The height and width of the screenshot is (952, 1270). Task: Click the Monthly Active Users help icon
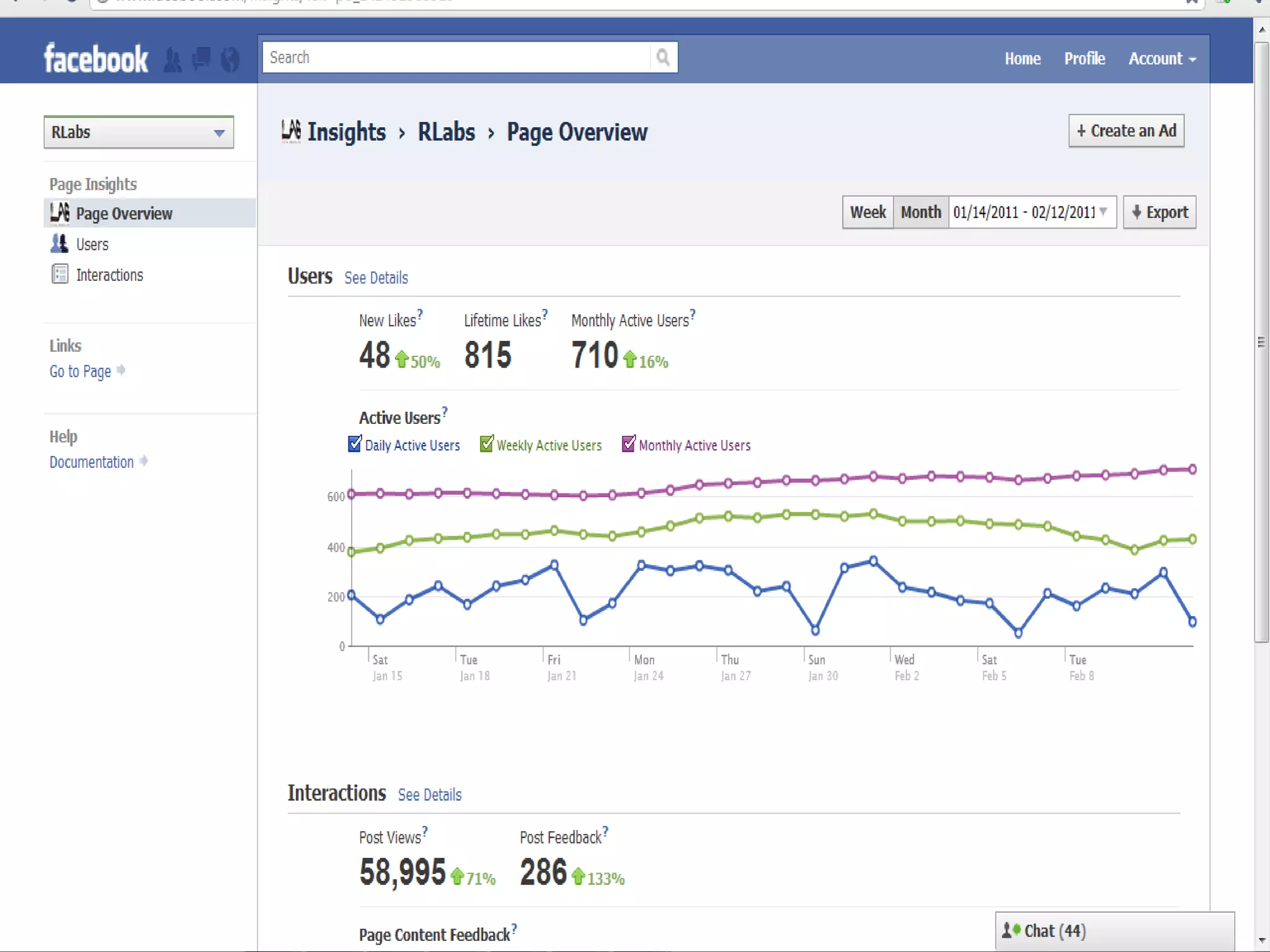click(693, 314)
